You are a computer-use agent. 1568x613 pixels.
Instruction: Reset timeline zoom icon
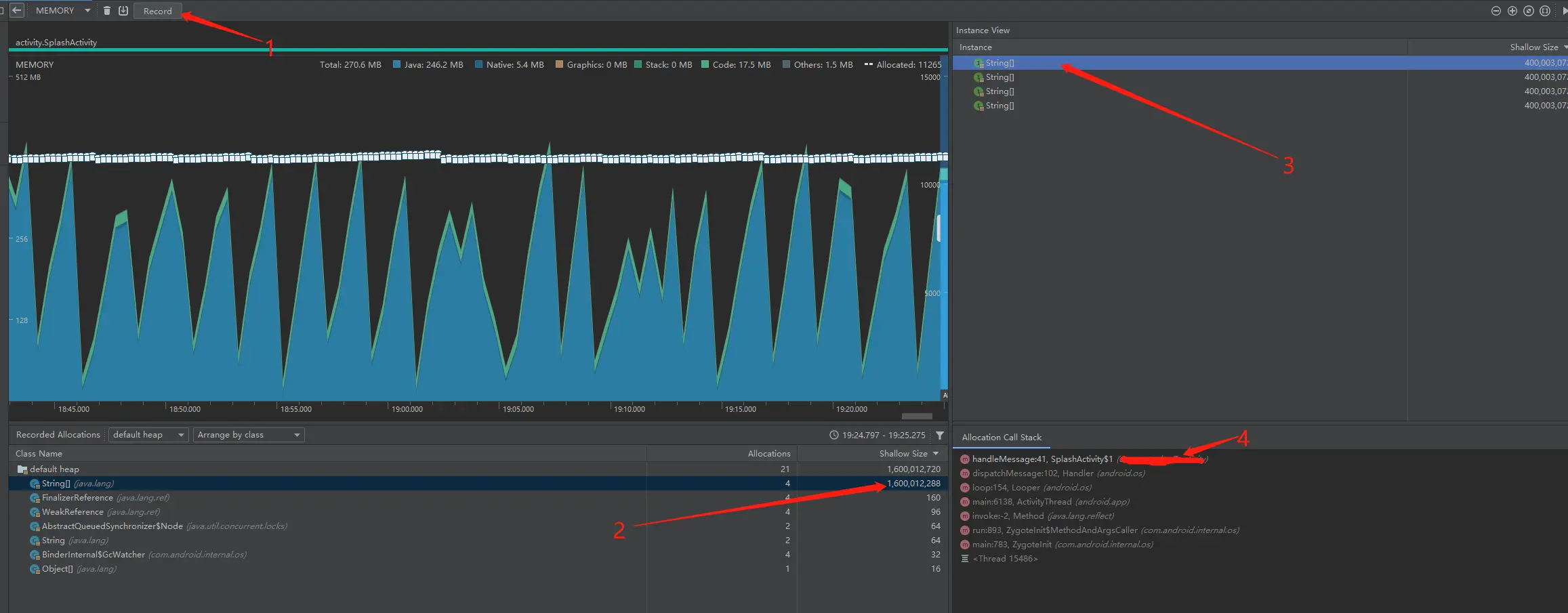[x=1529, y=11]
